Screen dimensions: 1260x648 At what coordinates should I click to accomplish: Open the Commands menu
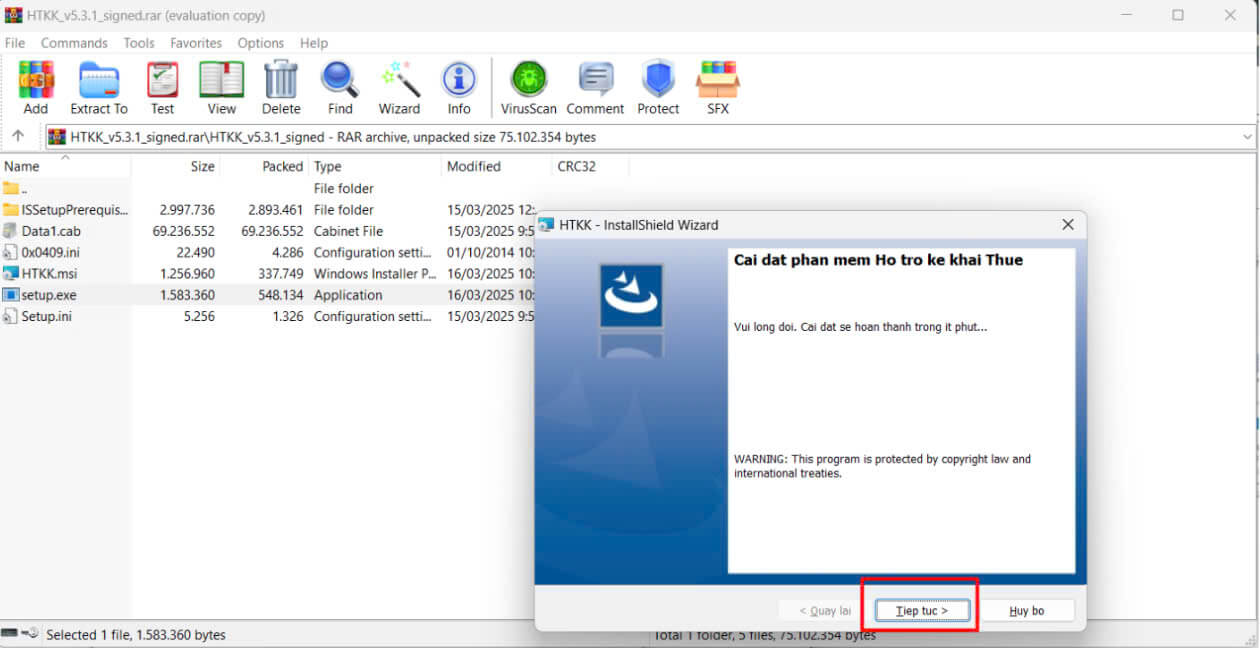pos(74,43)
